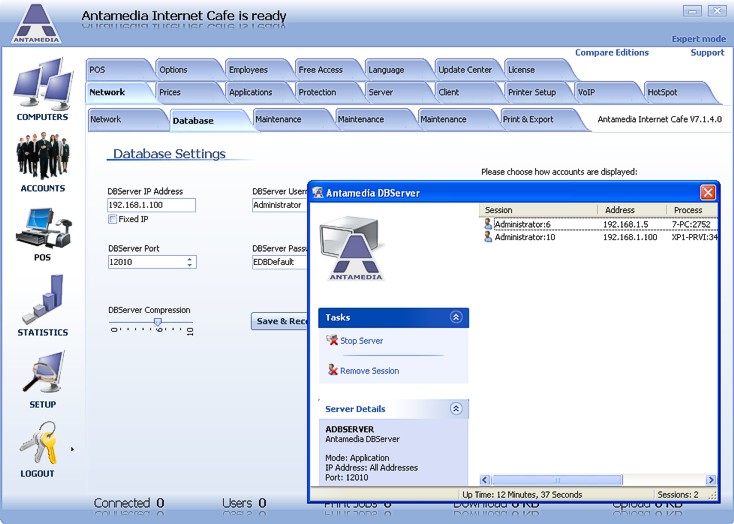Click the Address column header
This screenshot has height=524, width=734.
(632, 210)
